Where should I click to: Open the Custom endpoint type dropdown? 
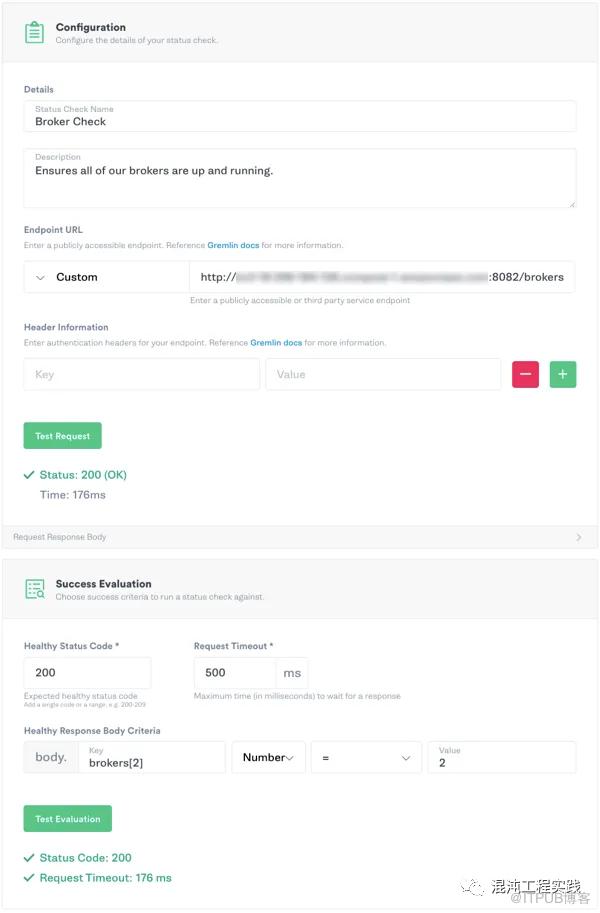point(107,277)
